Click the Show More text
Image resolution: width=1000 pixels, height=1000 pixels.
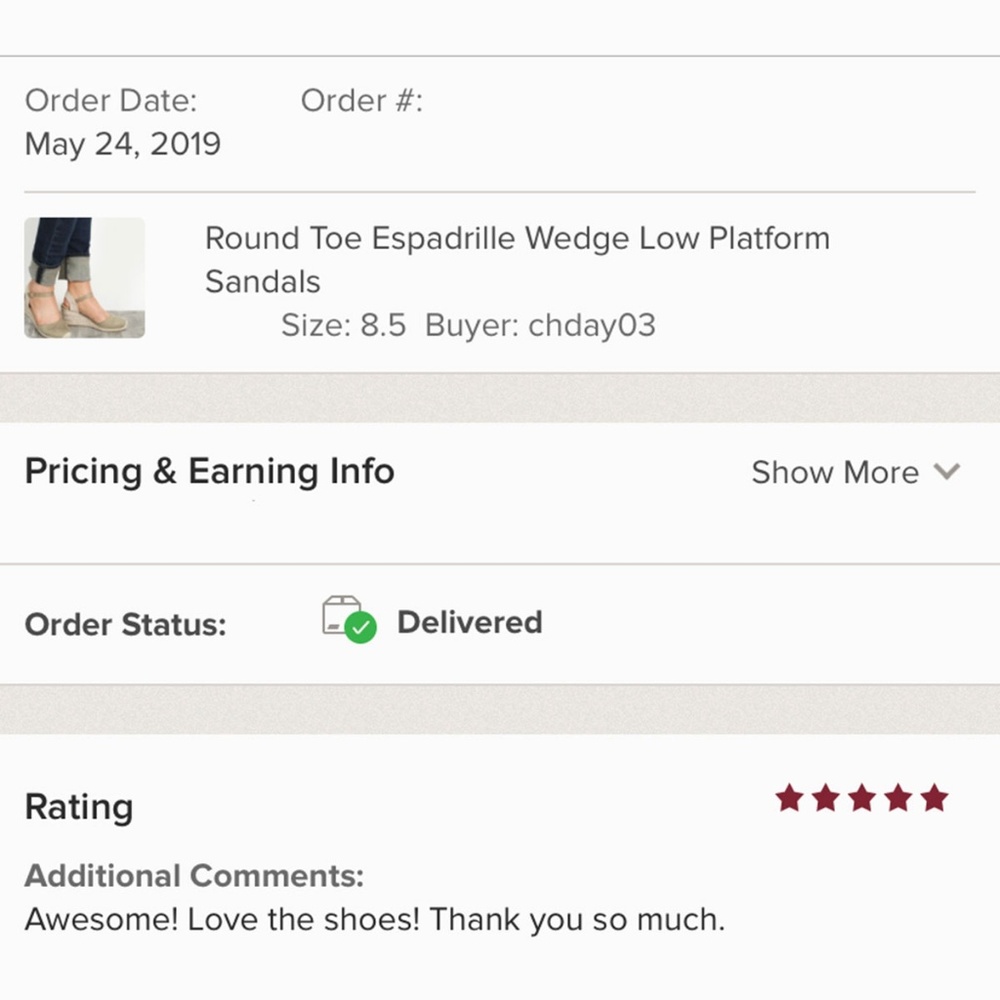pyautogui.click(x=834, y=472)
